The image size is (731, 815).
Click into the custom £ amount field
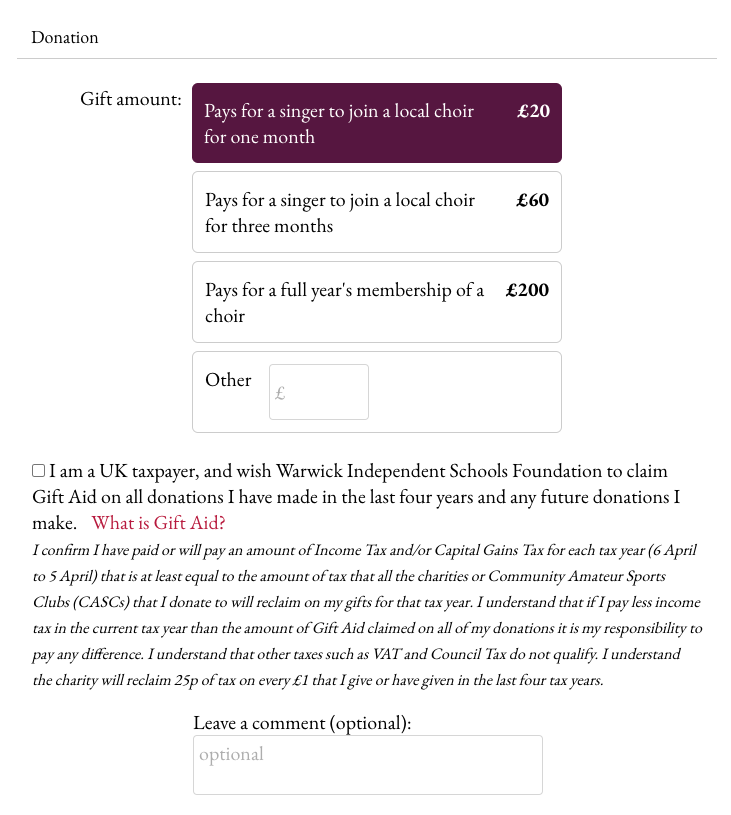[319, 392]
